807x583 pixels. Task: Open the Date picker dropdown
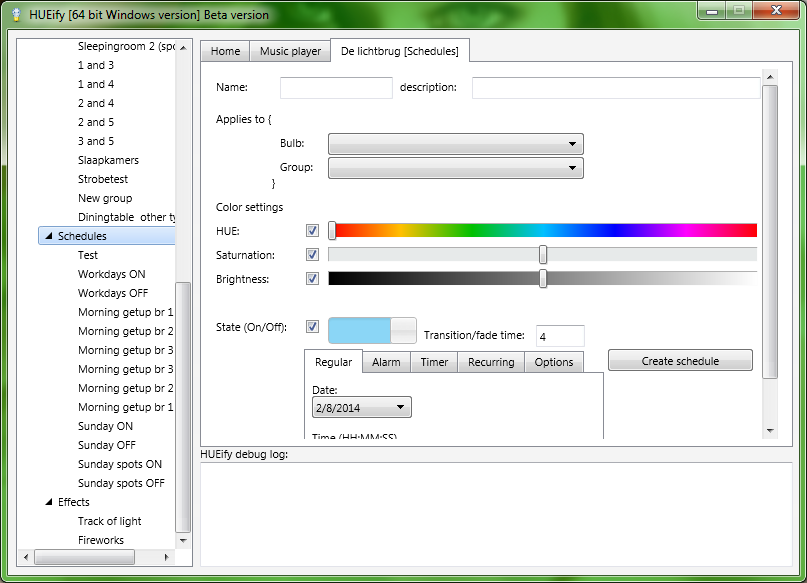pos(361,408)
